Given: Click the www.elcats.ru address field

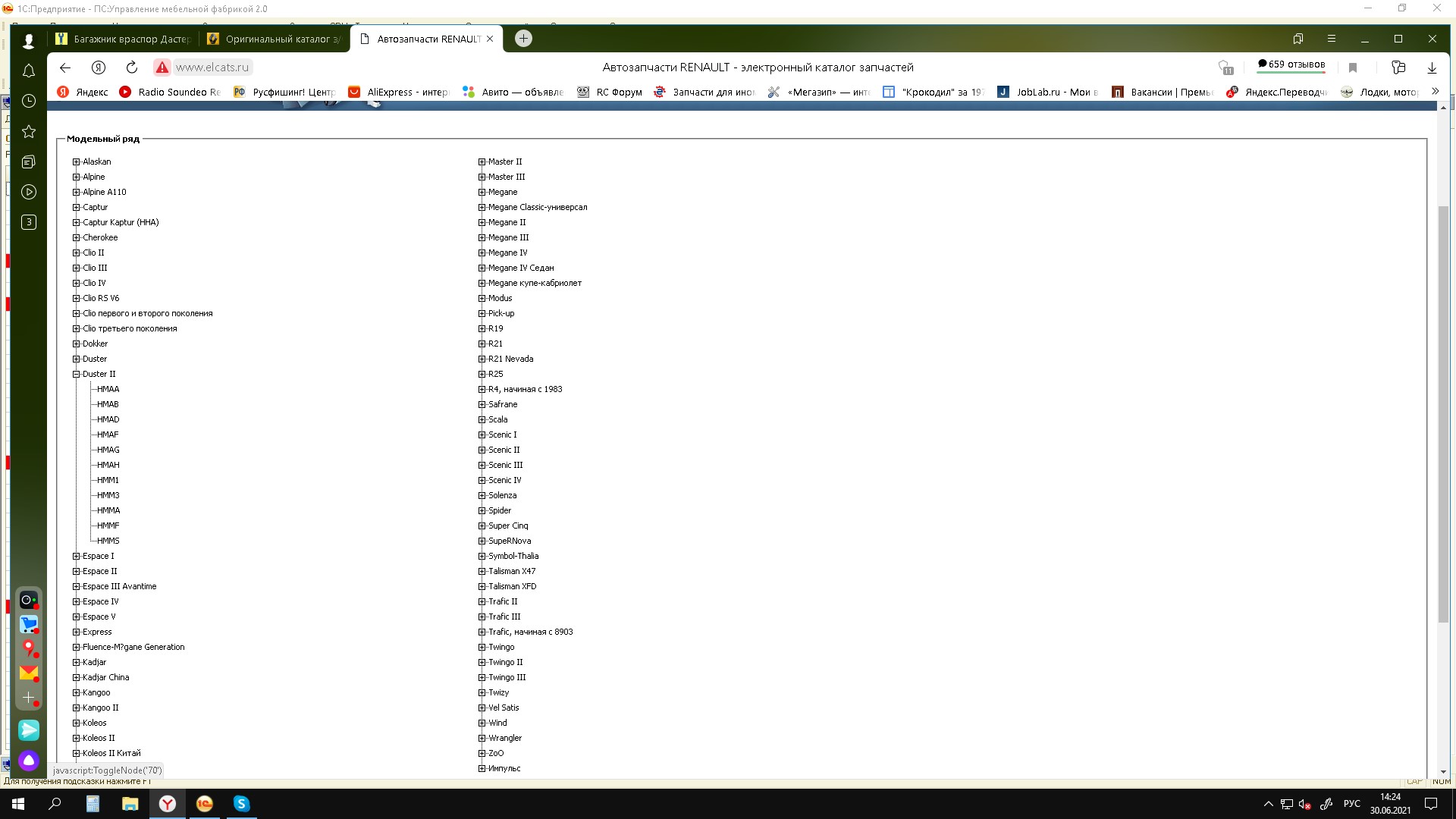Looking at the screenshot, I should (x=212, y=67).
